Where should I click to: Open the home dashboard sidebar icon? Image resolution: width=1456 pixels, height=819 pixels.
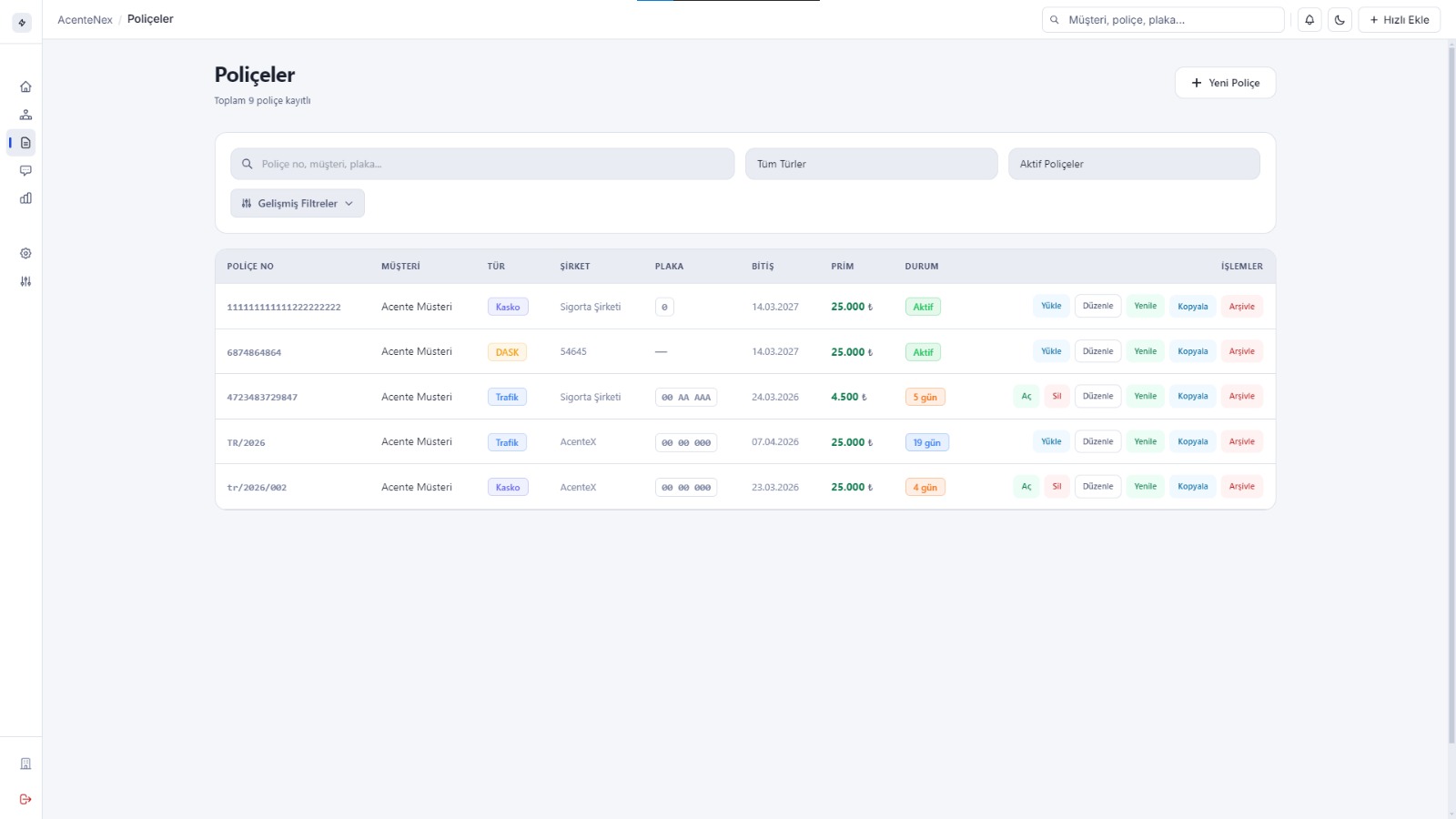25,86
